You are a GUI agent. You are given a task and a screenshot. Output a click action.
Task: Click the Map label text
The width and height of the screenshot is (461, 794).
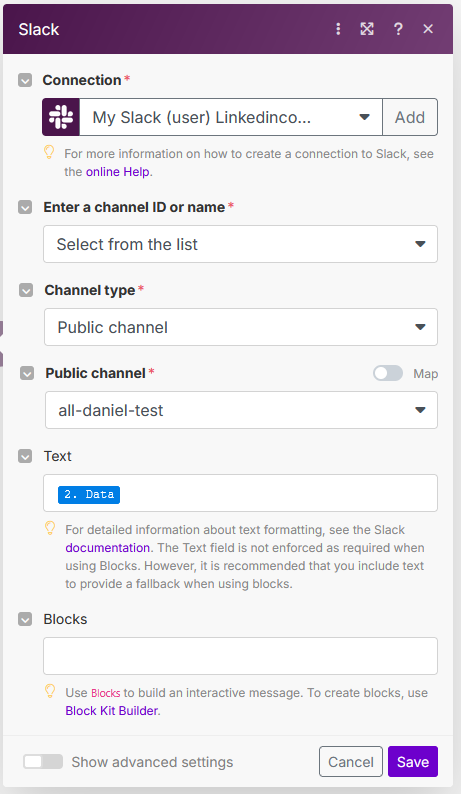[426, 374]
